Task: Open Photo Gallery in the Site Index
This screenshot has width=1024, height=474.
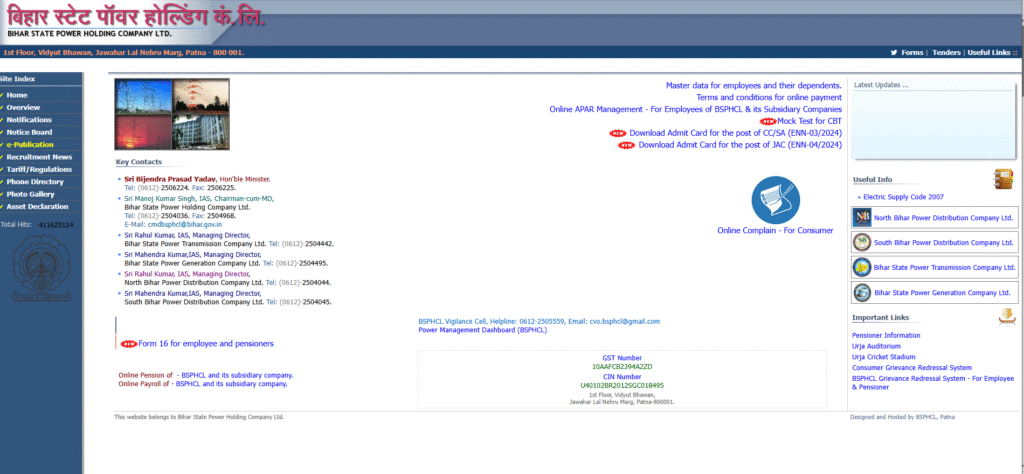Action: click(x=31, y=195)
